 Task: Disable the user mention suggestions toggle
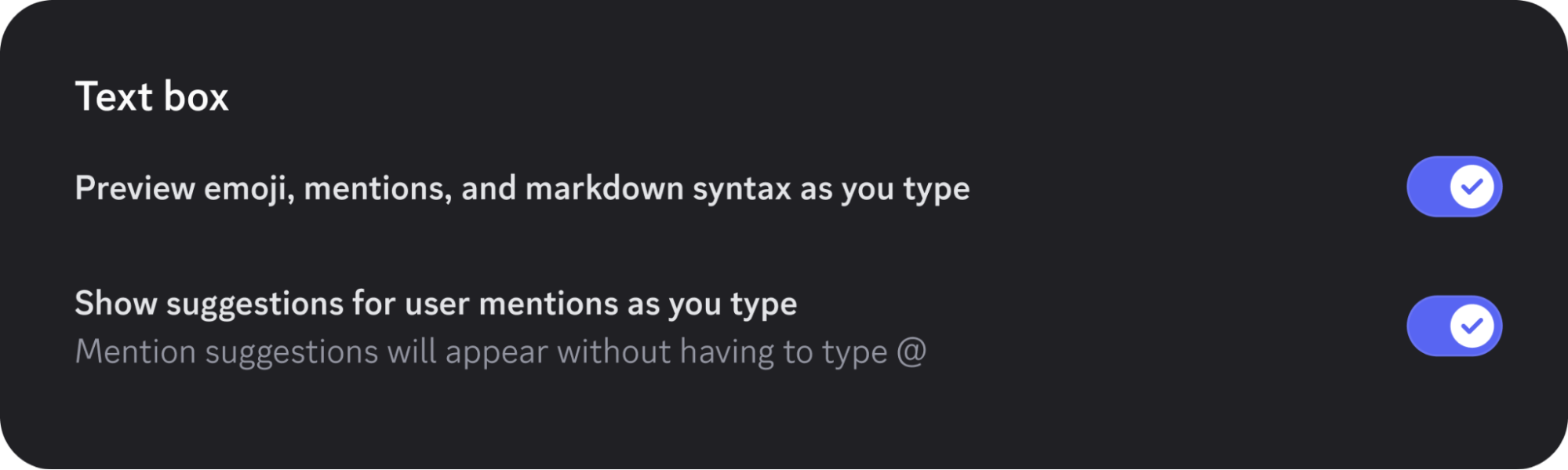tap(1453, 325)
